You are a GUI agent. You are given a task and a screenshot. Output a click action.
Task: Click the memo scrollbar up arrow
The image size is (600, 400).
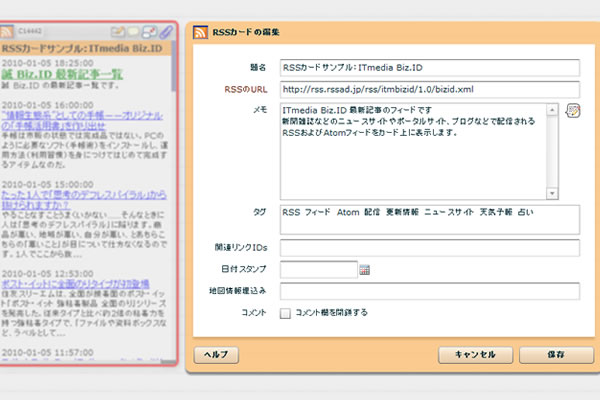(x=553, y=107)
